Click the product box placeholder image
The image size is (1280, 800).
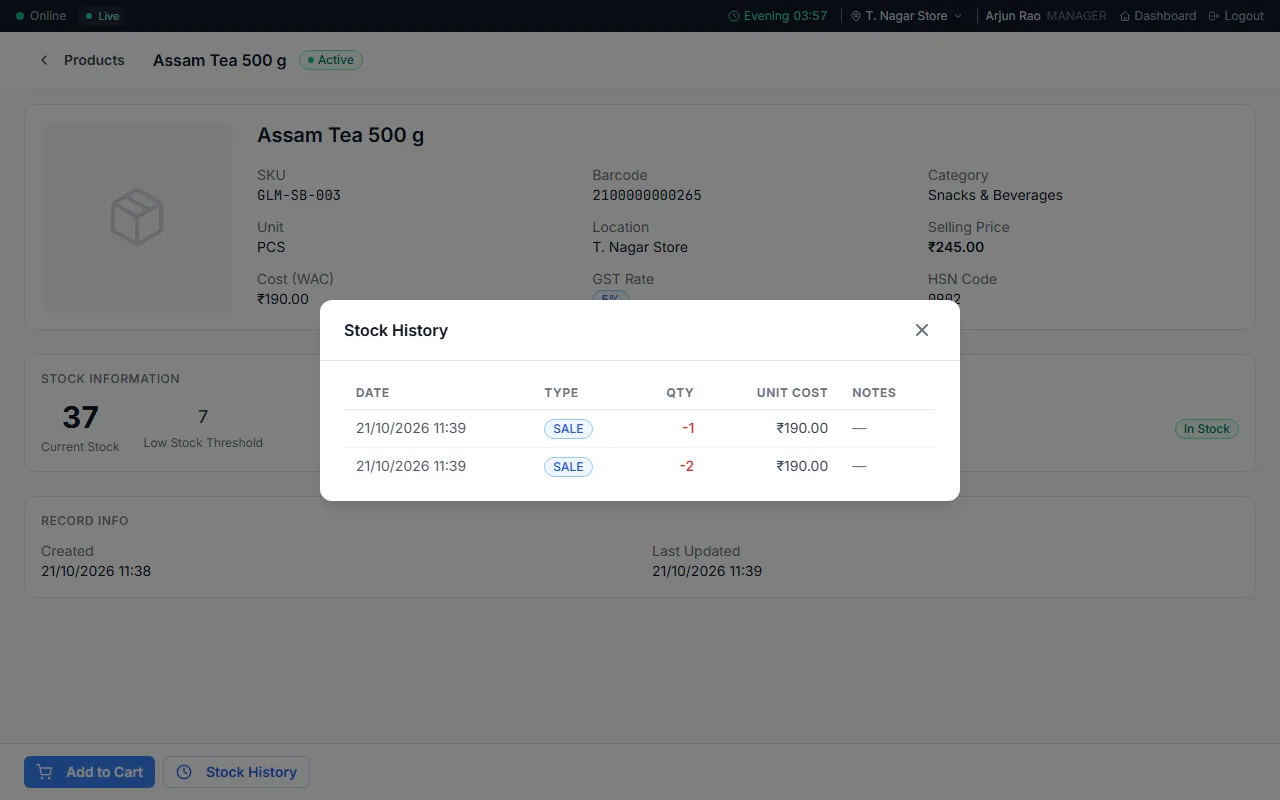pyautogui.click(x=137, y=217)
